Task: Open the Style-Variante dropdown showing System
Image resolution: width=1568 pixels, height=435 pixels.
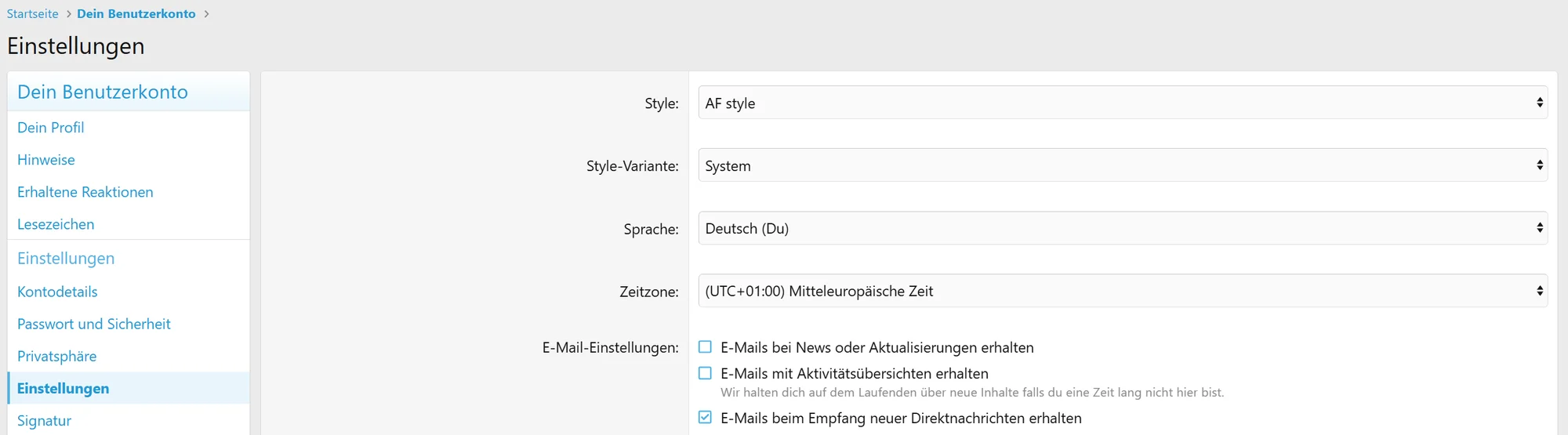Action: click(1123, 165)
